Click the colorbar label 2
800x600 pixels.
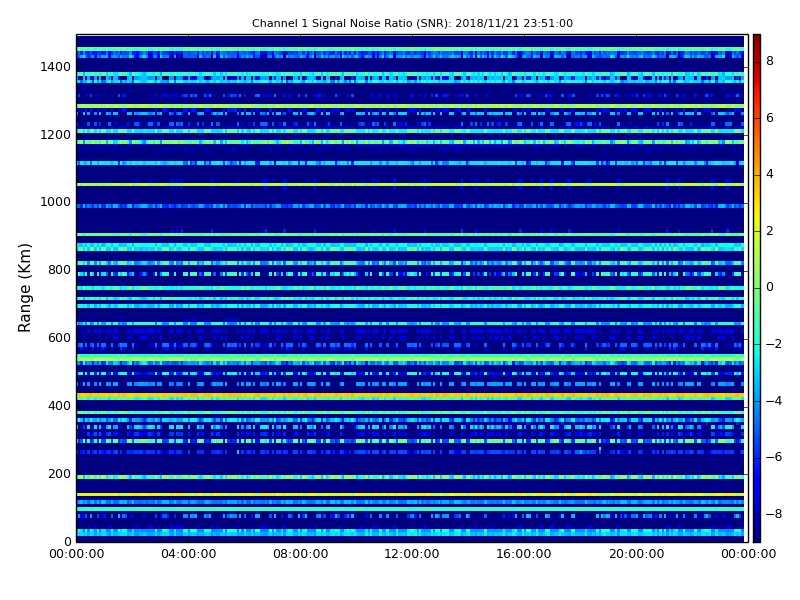(770, 231)
